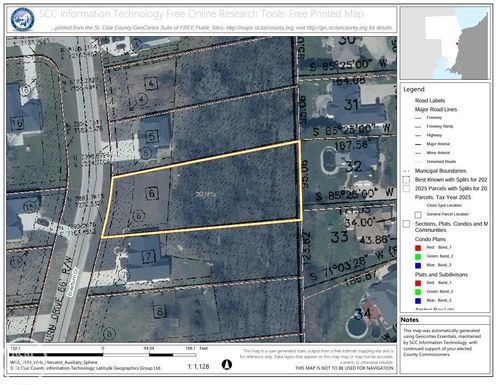This screenshot has width=500, height=385.
Task: Click blue Band_3 swatch under Plats and Subdivisions
Action: point(418,301)
